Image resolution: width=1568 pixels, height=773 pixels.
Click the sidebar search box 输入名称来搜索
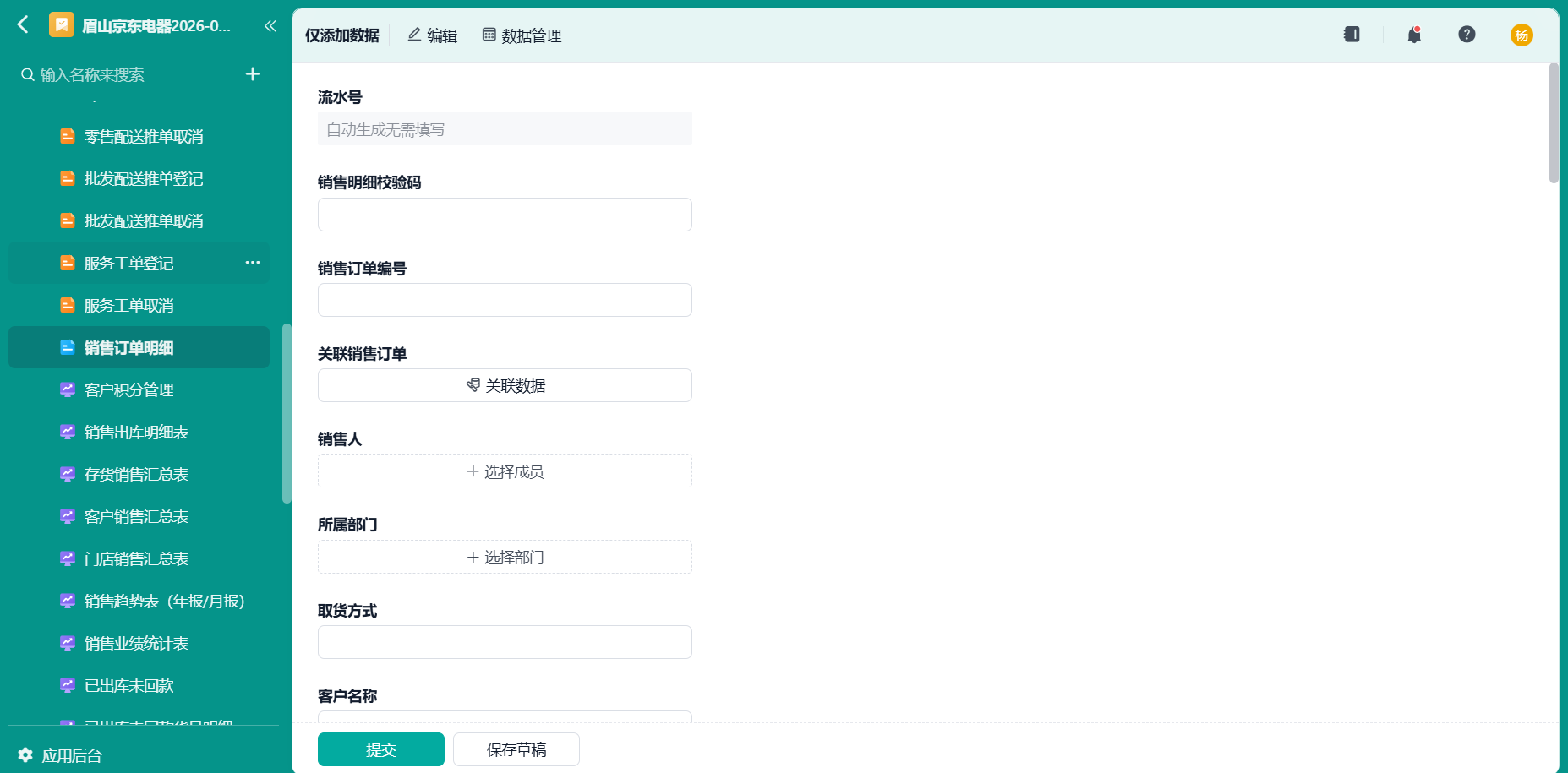tap(127, 75)
